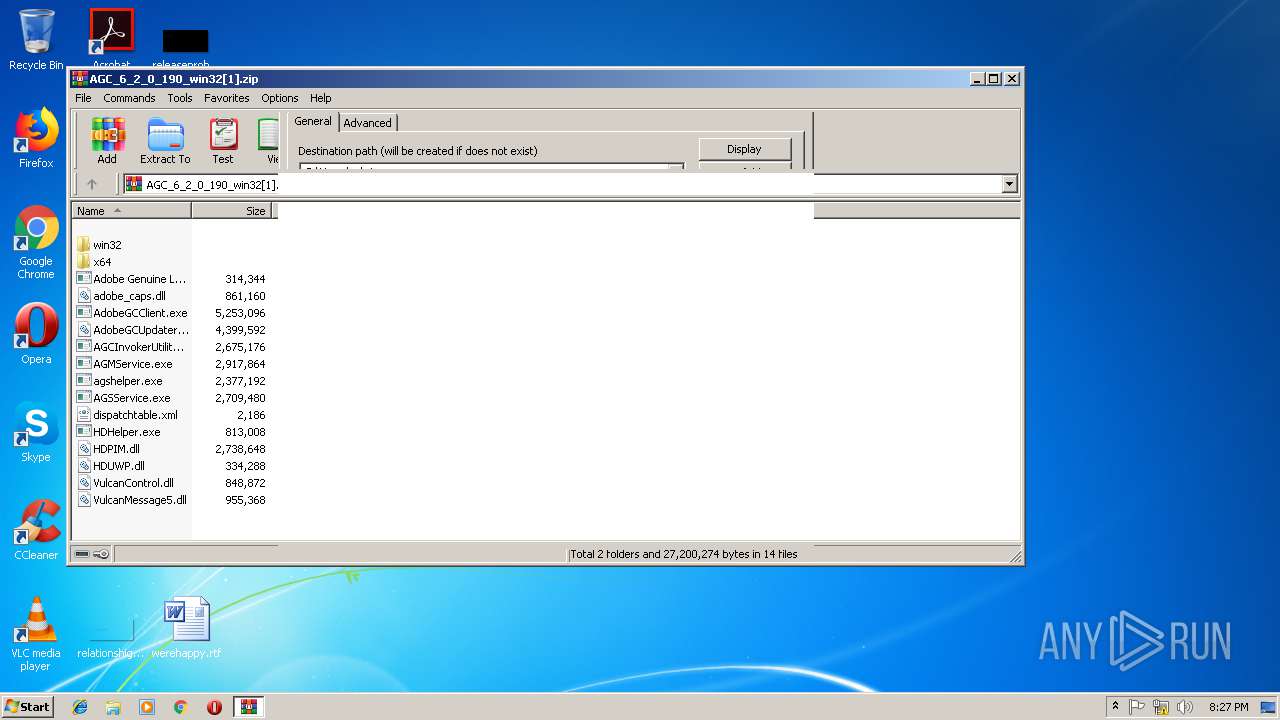Open relationship desktop file
This screenshot has height=720, width=1280.
pos(111,638)
